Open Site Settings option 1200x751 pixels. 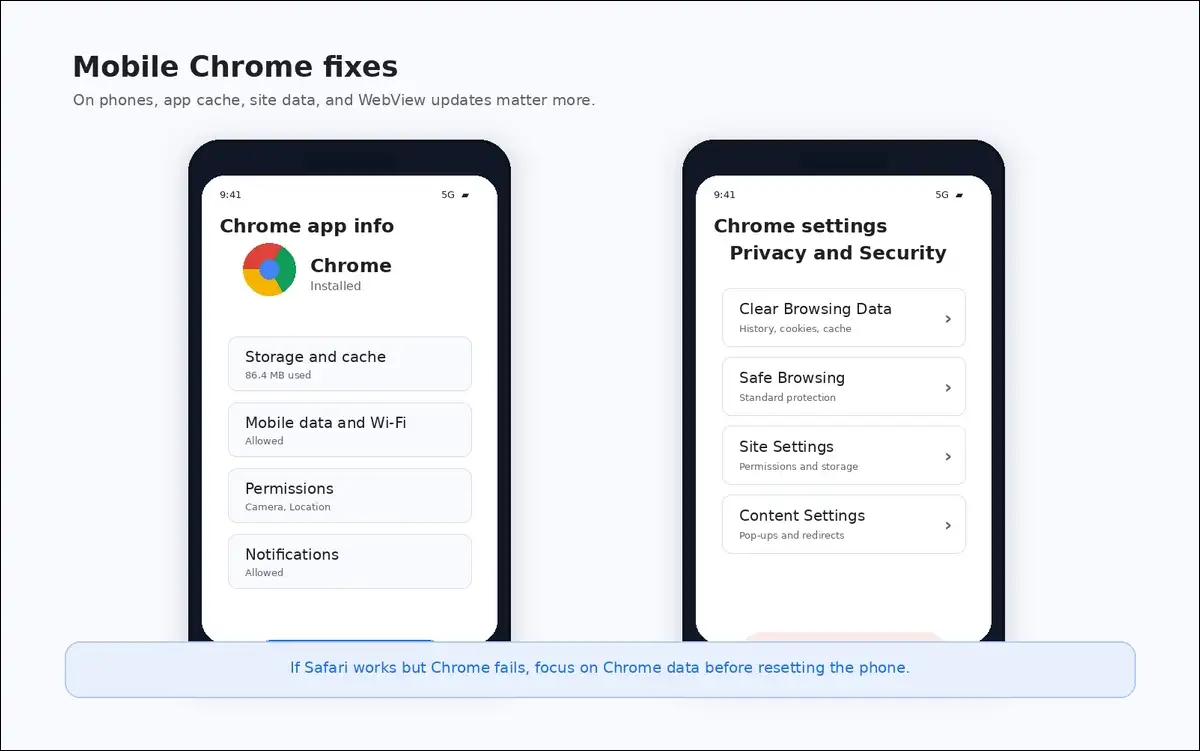[844, 456]
